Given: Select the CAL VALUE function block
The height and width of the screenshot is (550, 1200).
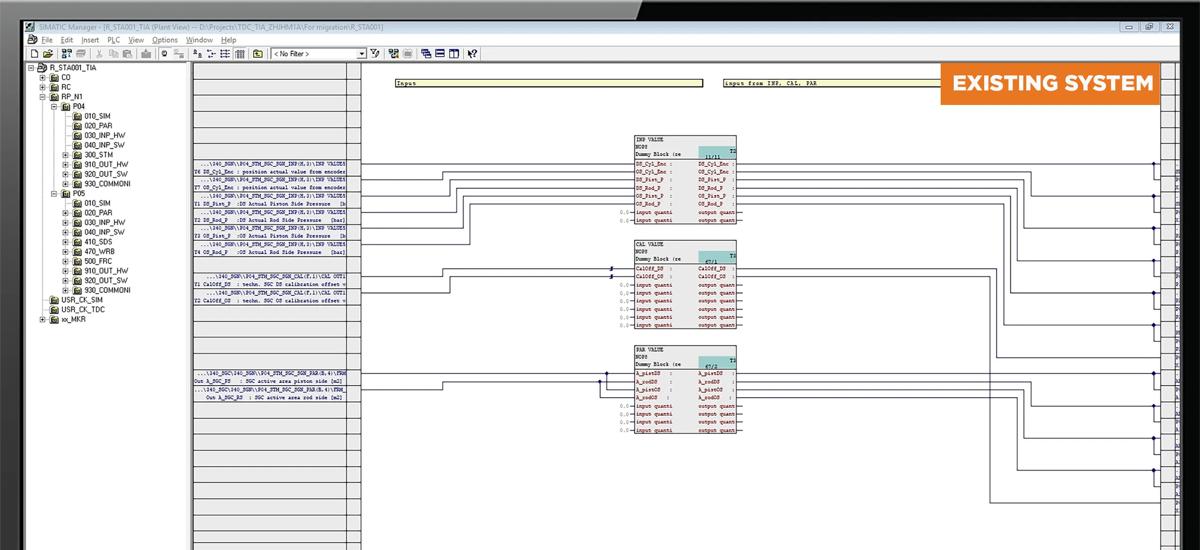Looking at the screenshot, I should (685, 283).
